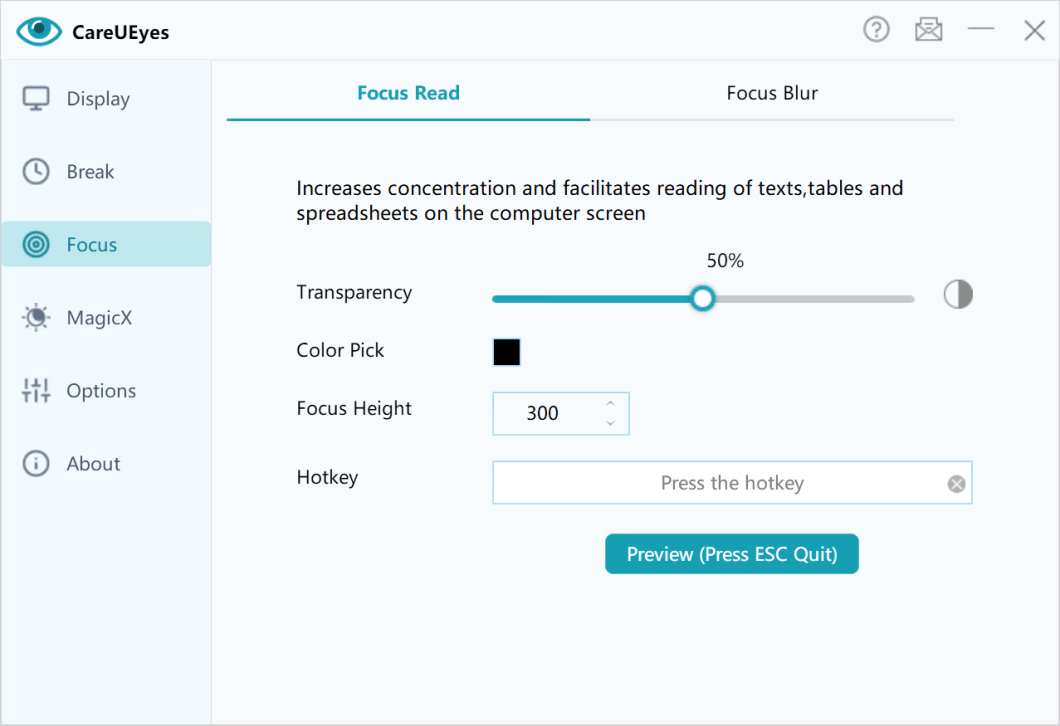Open the Break section label

pyautogui.click(x=91, y=172)
